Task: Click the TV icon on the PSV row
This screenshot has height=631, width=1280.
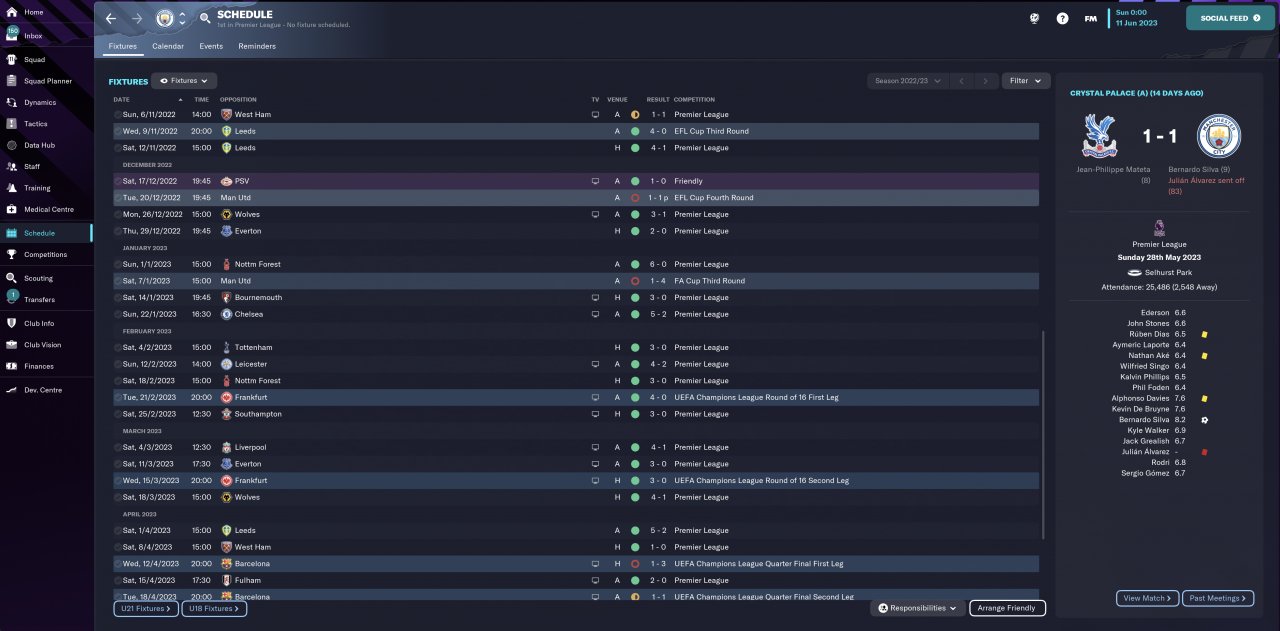Action: coord(595,181)
